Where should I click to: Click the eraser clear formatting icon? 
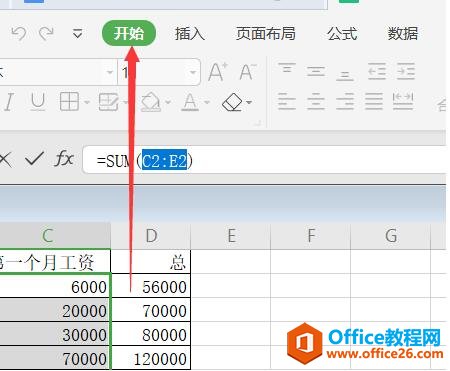point(232,102)
